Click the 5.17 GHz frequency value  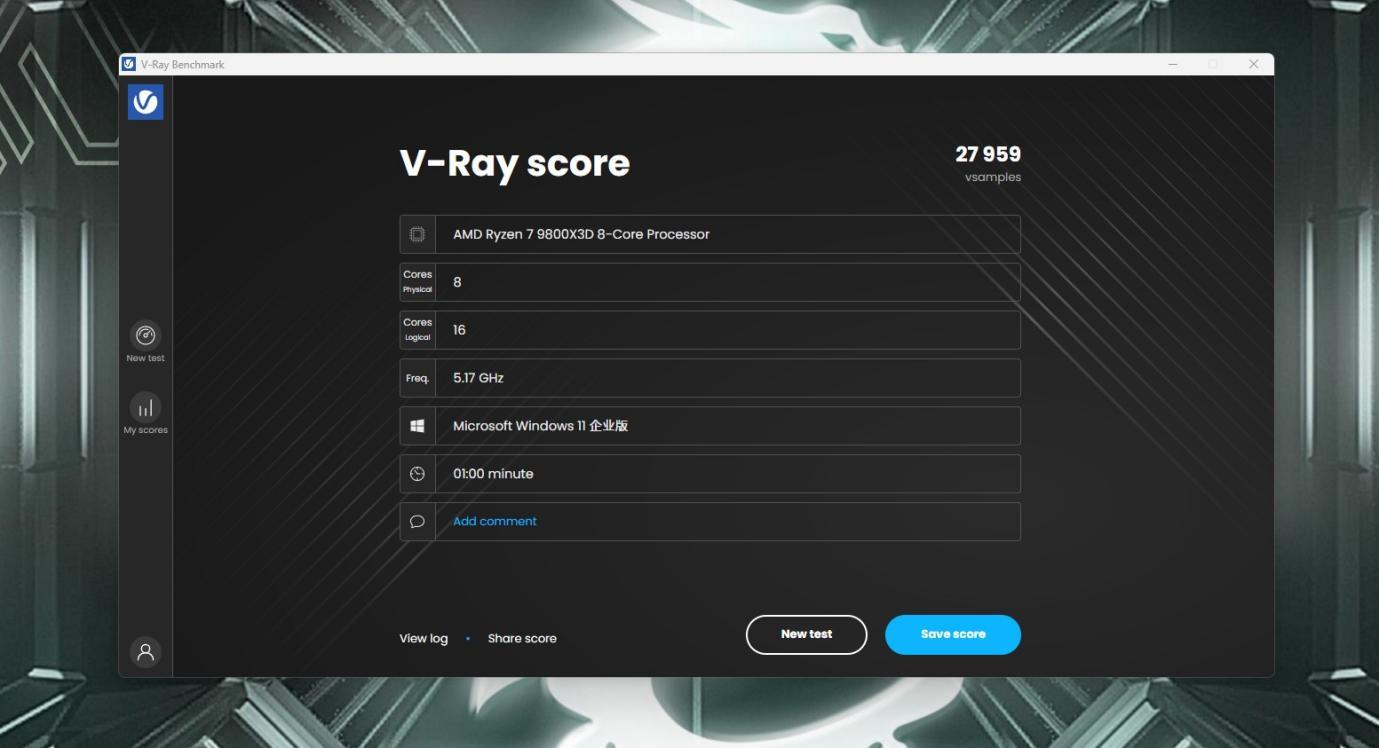[x=478, y=378]
